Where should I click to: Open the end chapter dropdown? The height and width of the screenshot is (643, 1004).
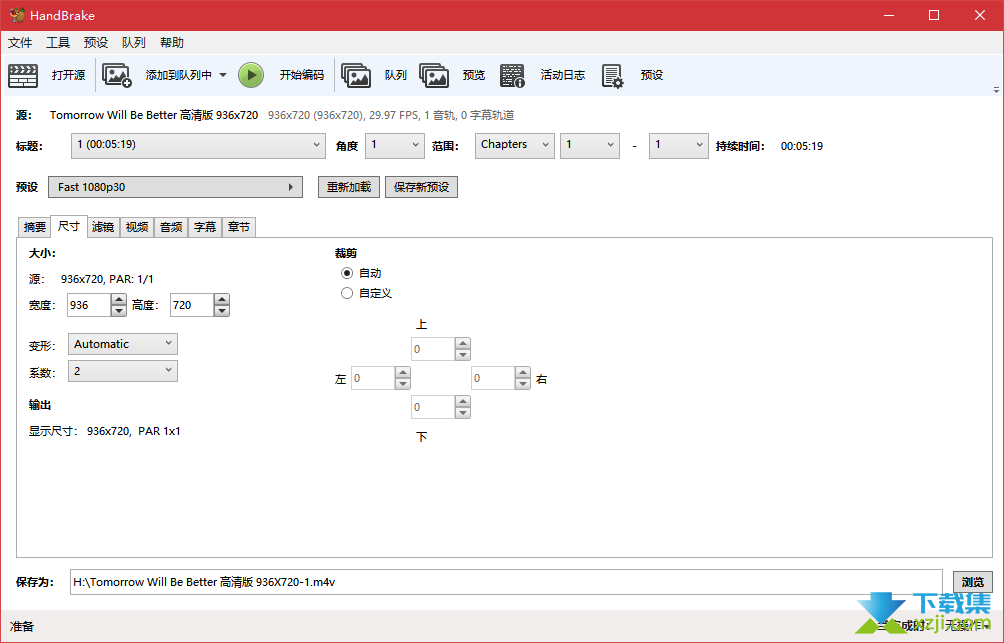679,145
